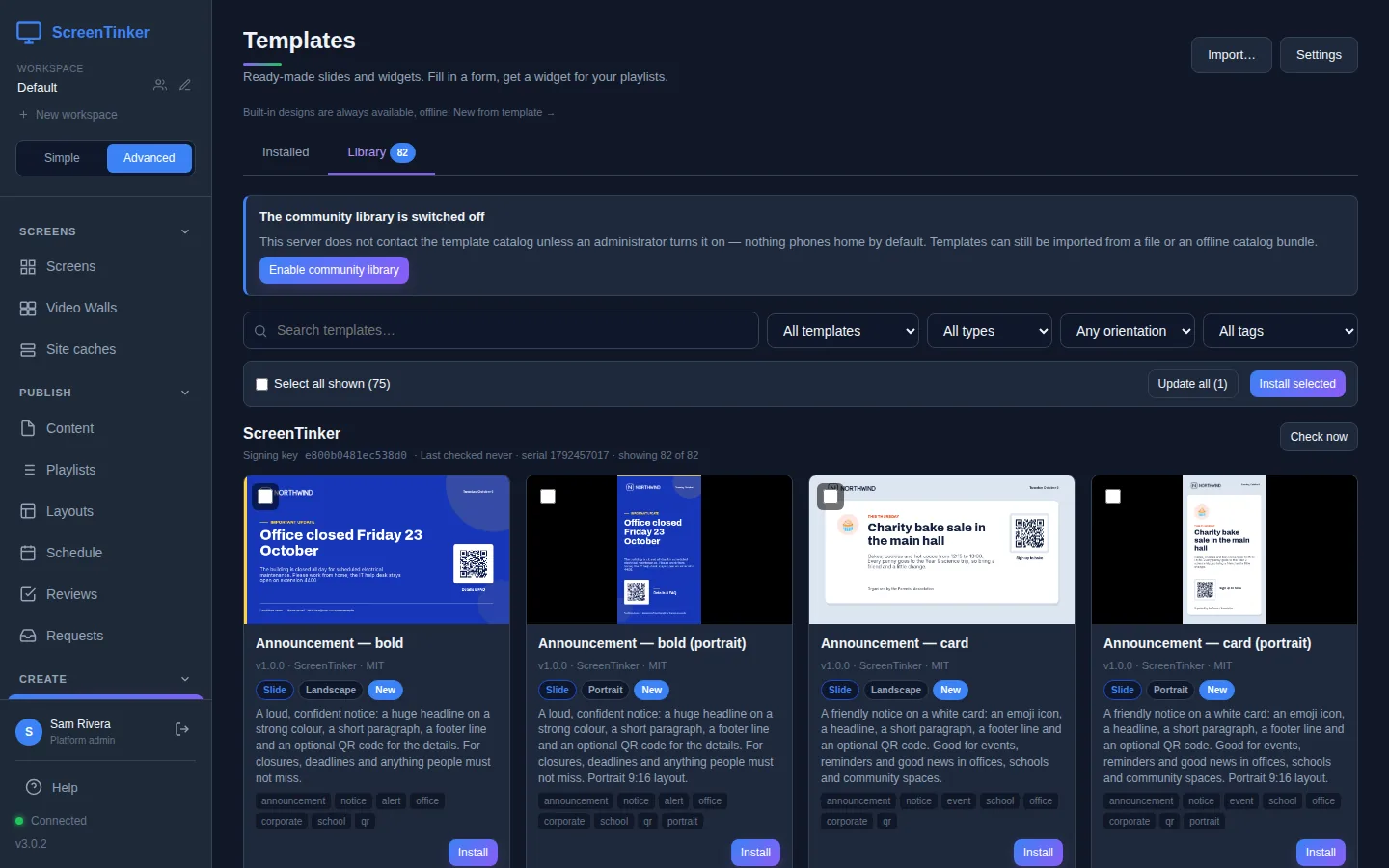Go to Playlists in the sidebar
Screen dimensions: 1389x868
(x=106, y=470)
